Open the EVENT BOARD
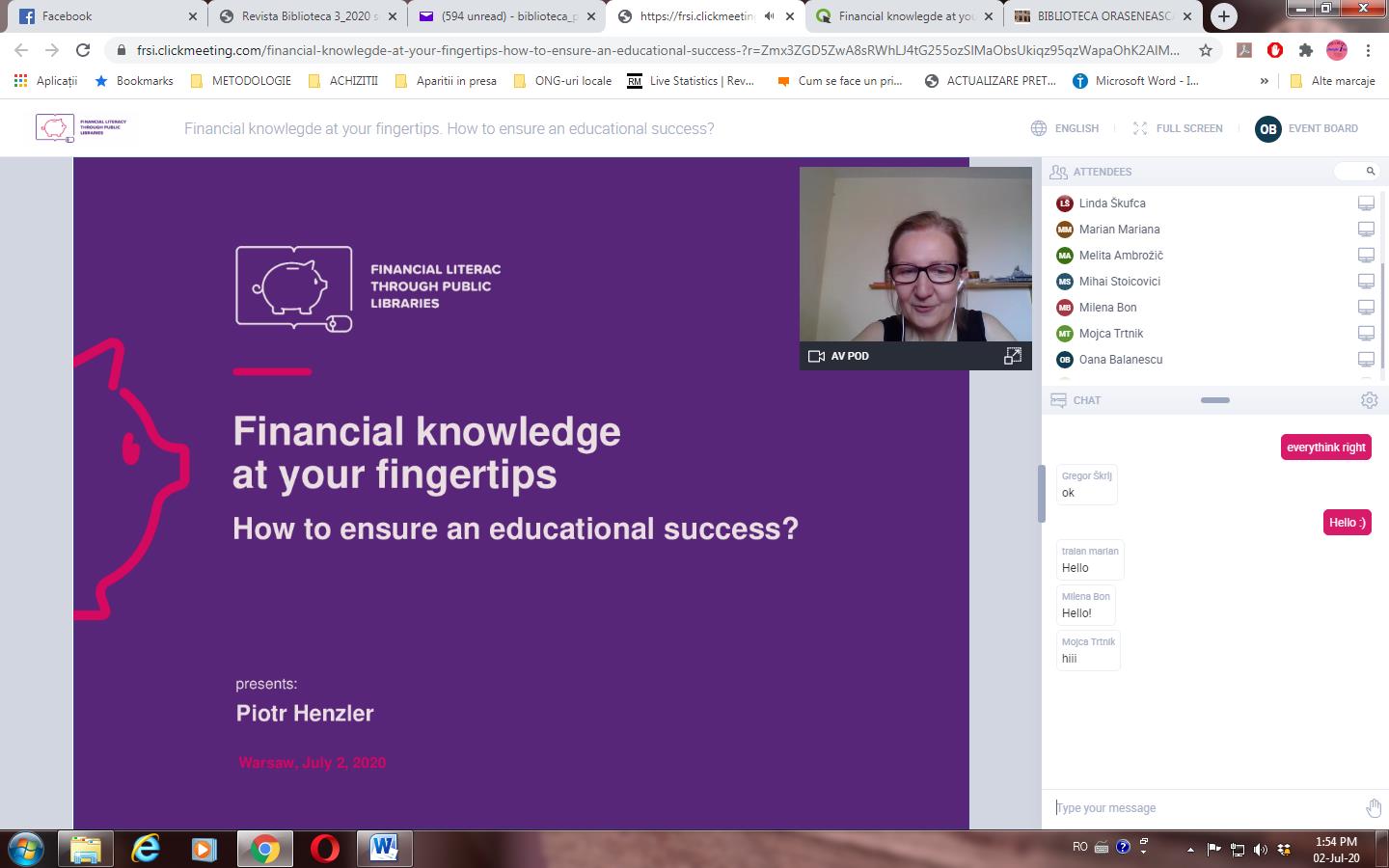The image size is (1389, 868). (1307, 128)
